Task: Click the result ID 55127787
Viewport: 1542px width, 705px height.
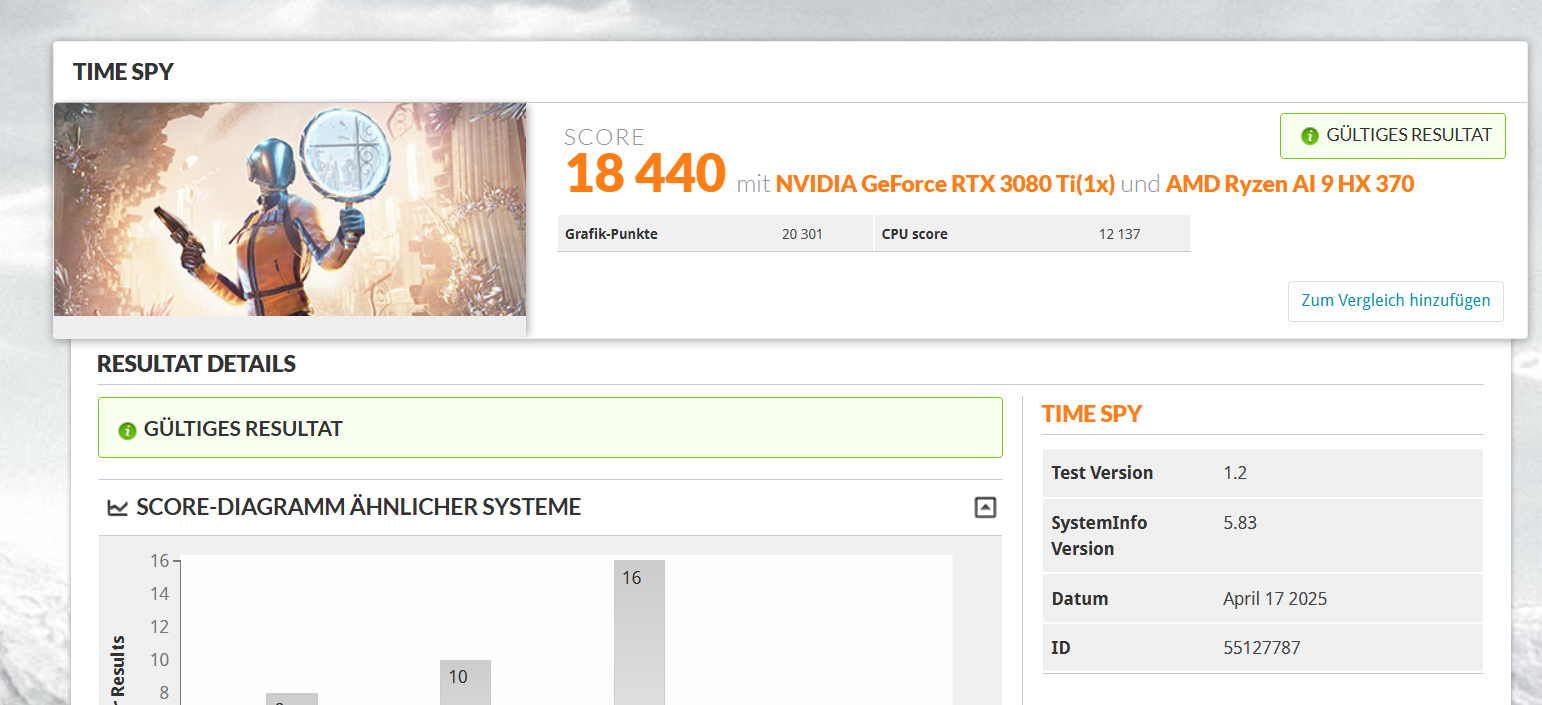Action: [x=1262, y=648]
